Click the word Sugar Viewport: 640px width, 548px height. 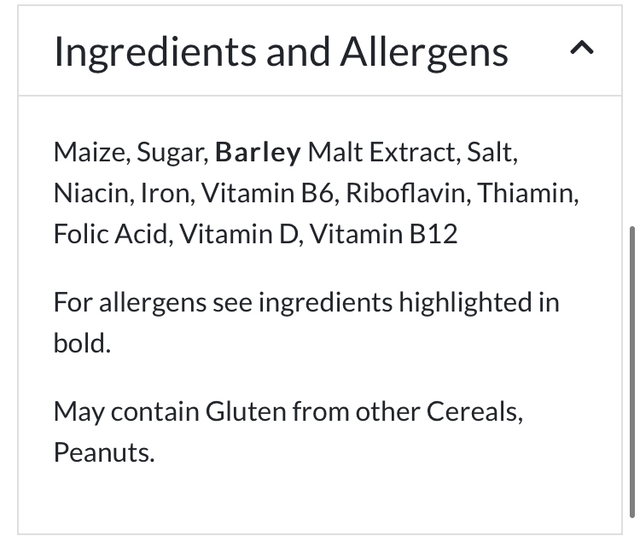pos(172,153)
